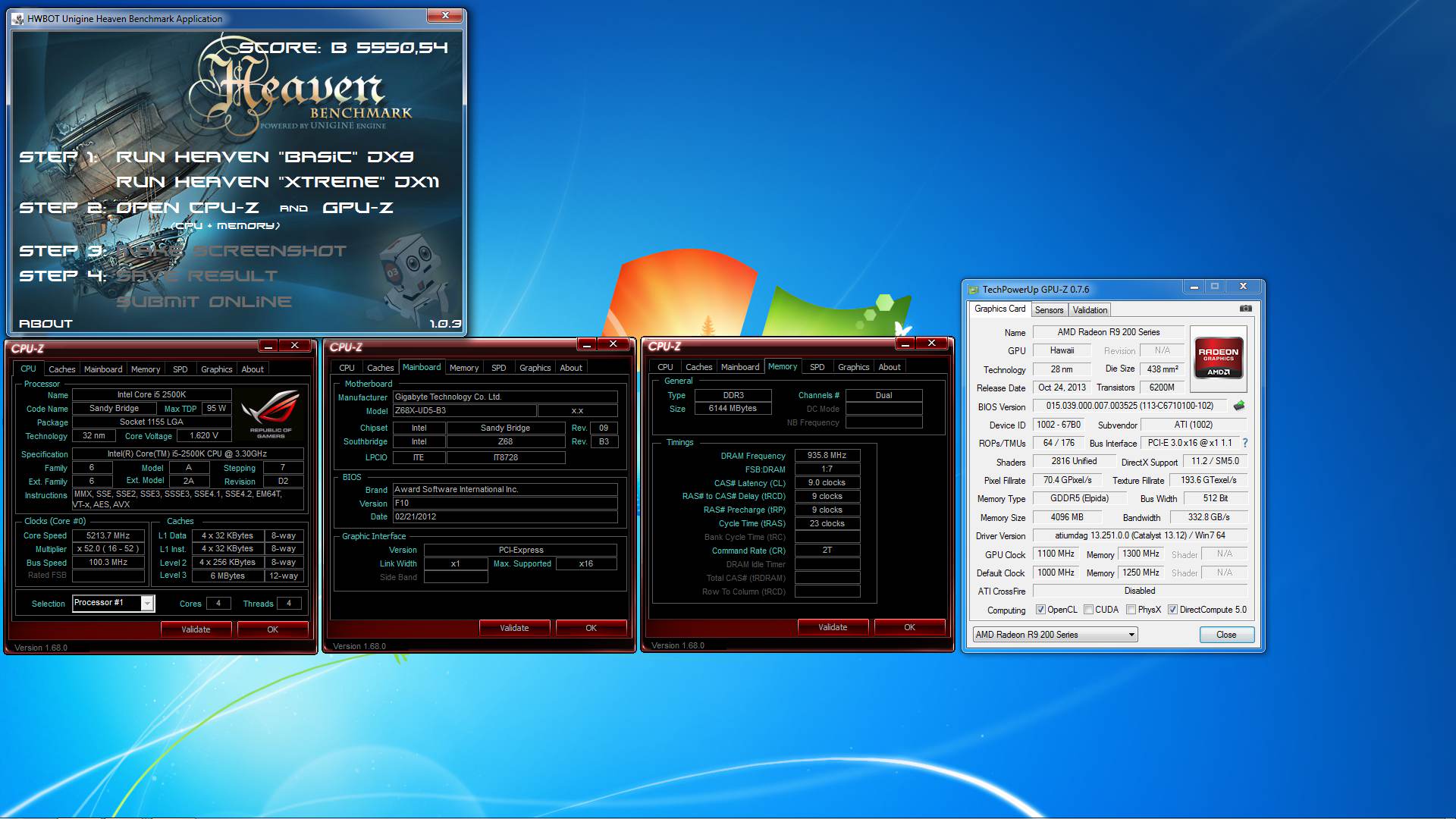The height and width of the screenshot is (819, 1456).
Task: Click motherboard Model Z68X-UD5-B3 field
Action: pyautogui.click(x=464, y=410)
